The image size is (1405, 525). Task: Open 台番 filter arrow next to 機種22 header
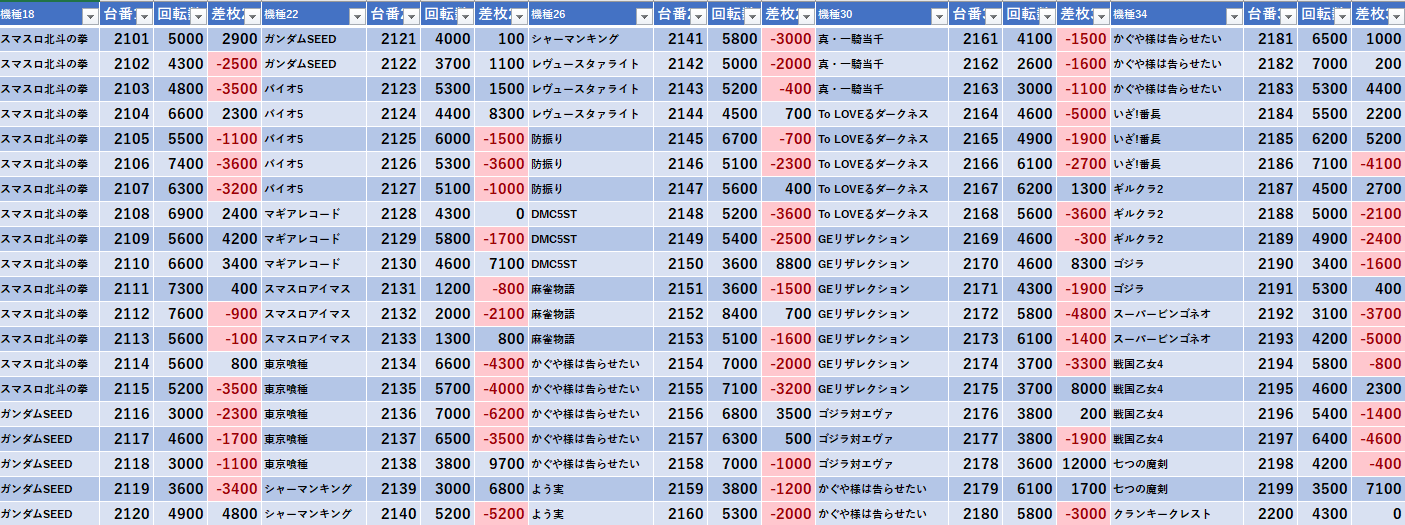pos(411,16)
